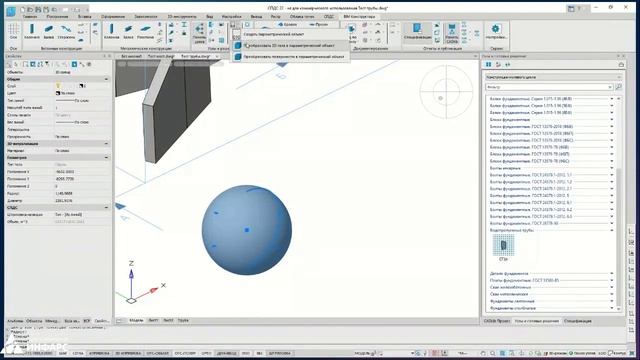Open the Фильтр dropdown arrow
The image size is (640, 360).
click(x=610, y=87)
